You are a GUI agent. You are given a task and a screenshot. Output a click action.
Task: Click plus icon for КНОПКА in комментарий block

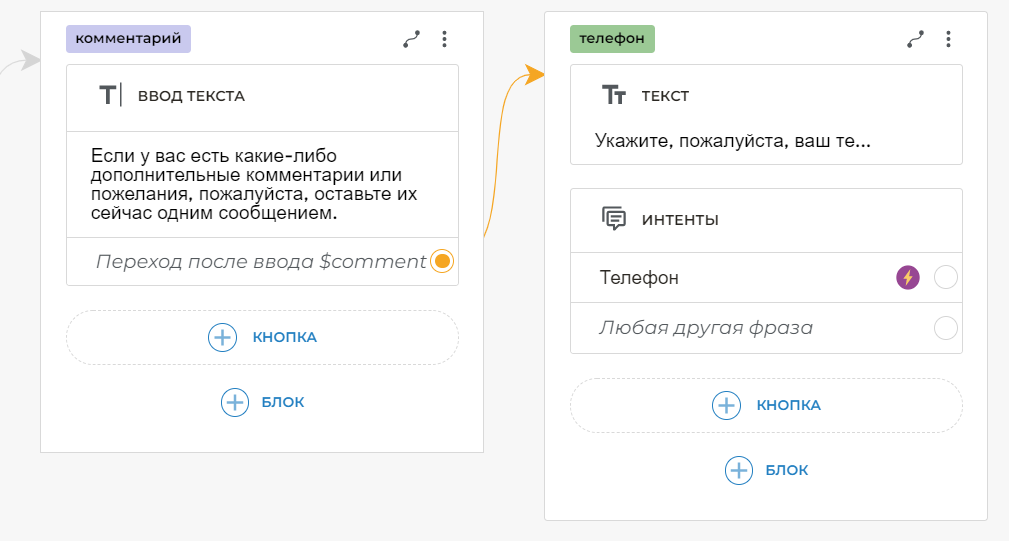(222, 337)
